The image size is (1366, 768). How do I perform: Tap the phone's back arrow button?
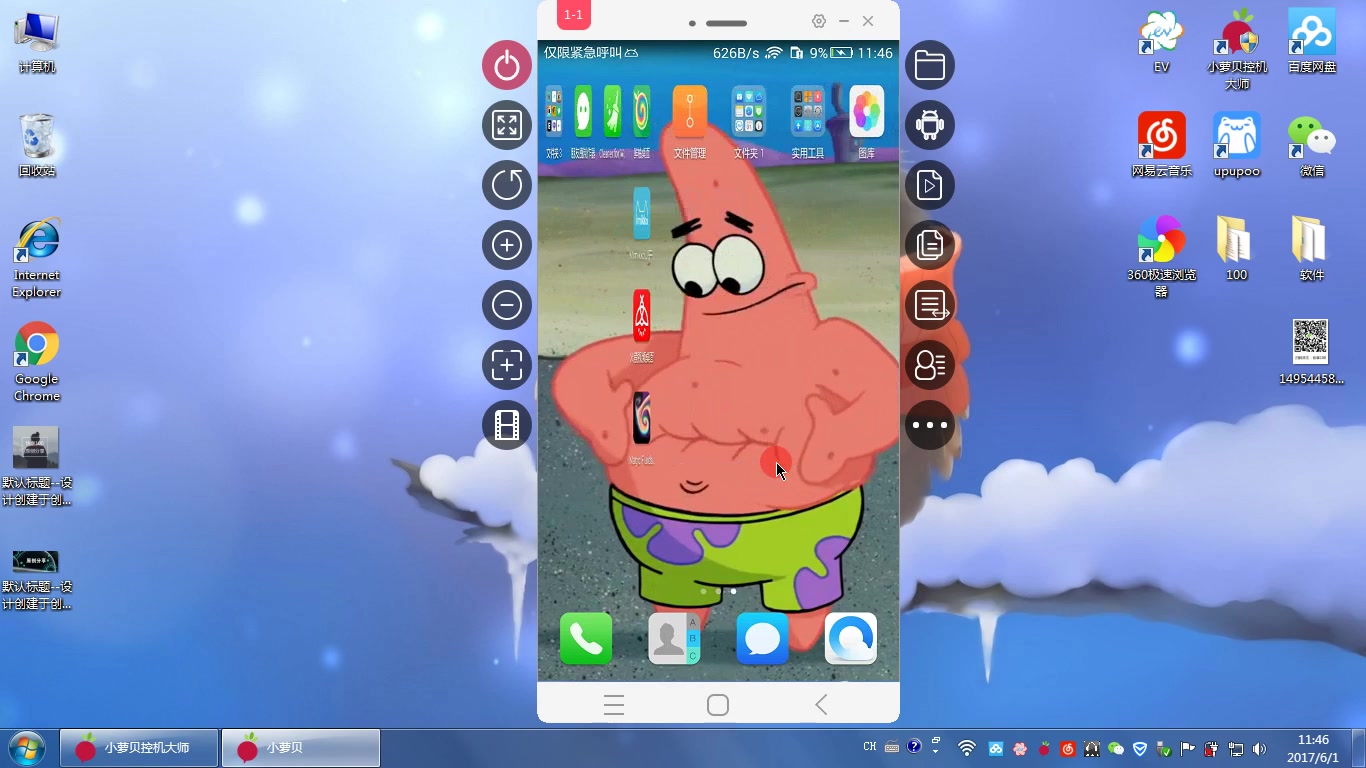(x=821, y=705)
